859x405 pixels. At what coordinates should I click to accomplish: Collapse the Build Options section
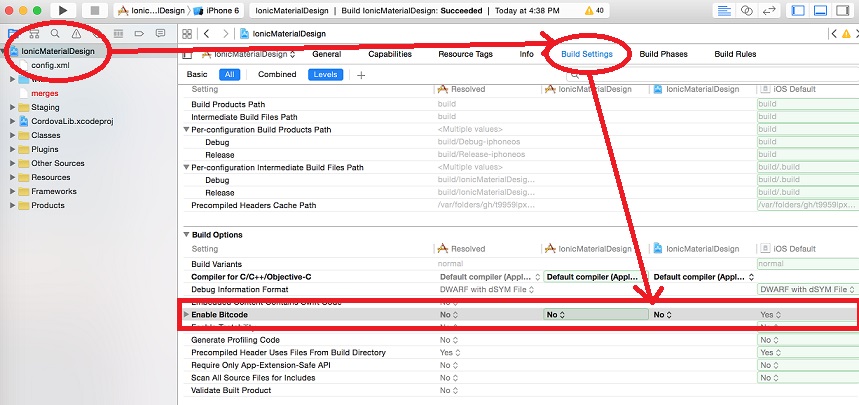pos(186,234)
